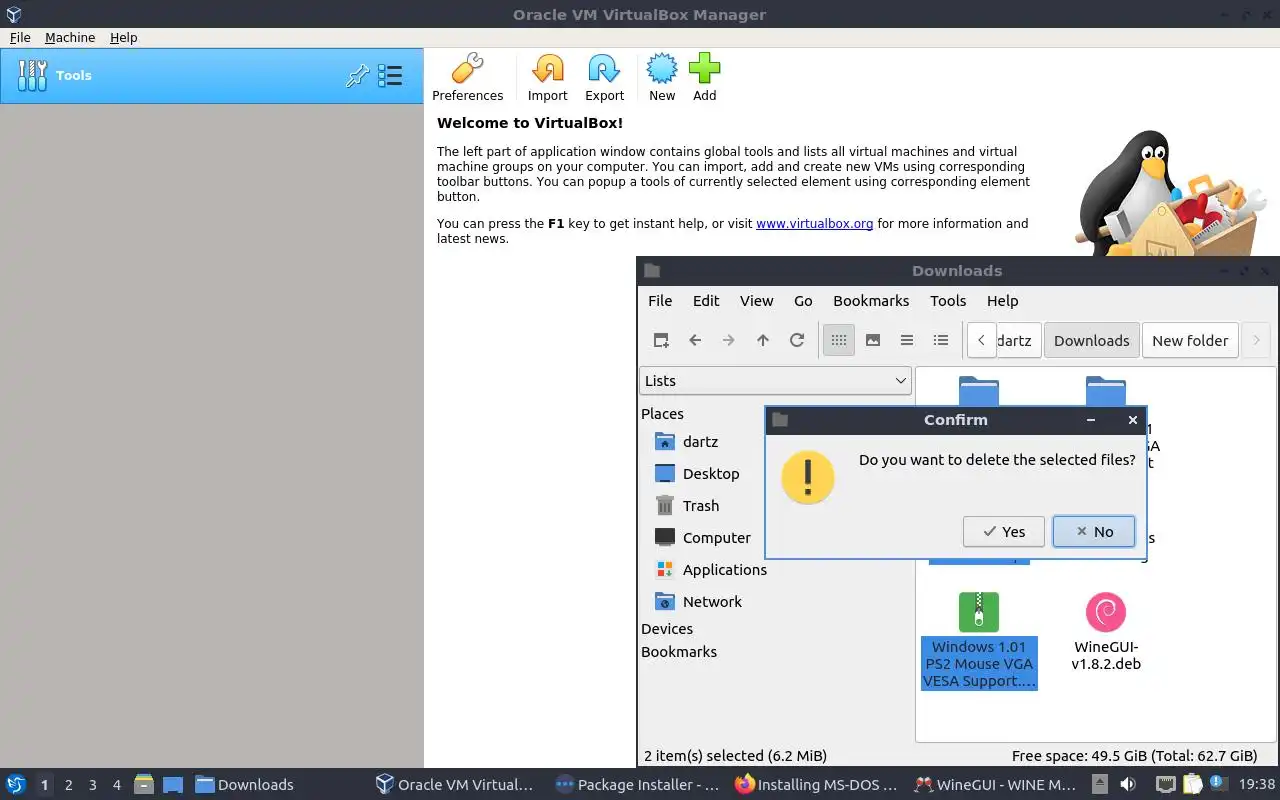Click the Import appliance icon
The height and width of the screenshot is (800, 1280).
pos(547,78)
